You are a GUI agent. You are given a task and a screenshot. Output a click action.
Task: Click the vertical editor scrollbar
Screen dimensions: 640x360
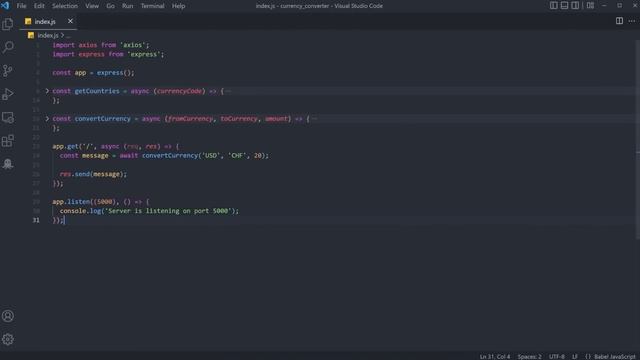(637, 139)
